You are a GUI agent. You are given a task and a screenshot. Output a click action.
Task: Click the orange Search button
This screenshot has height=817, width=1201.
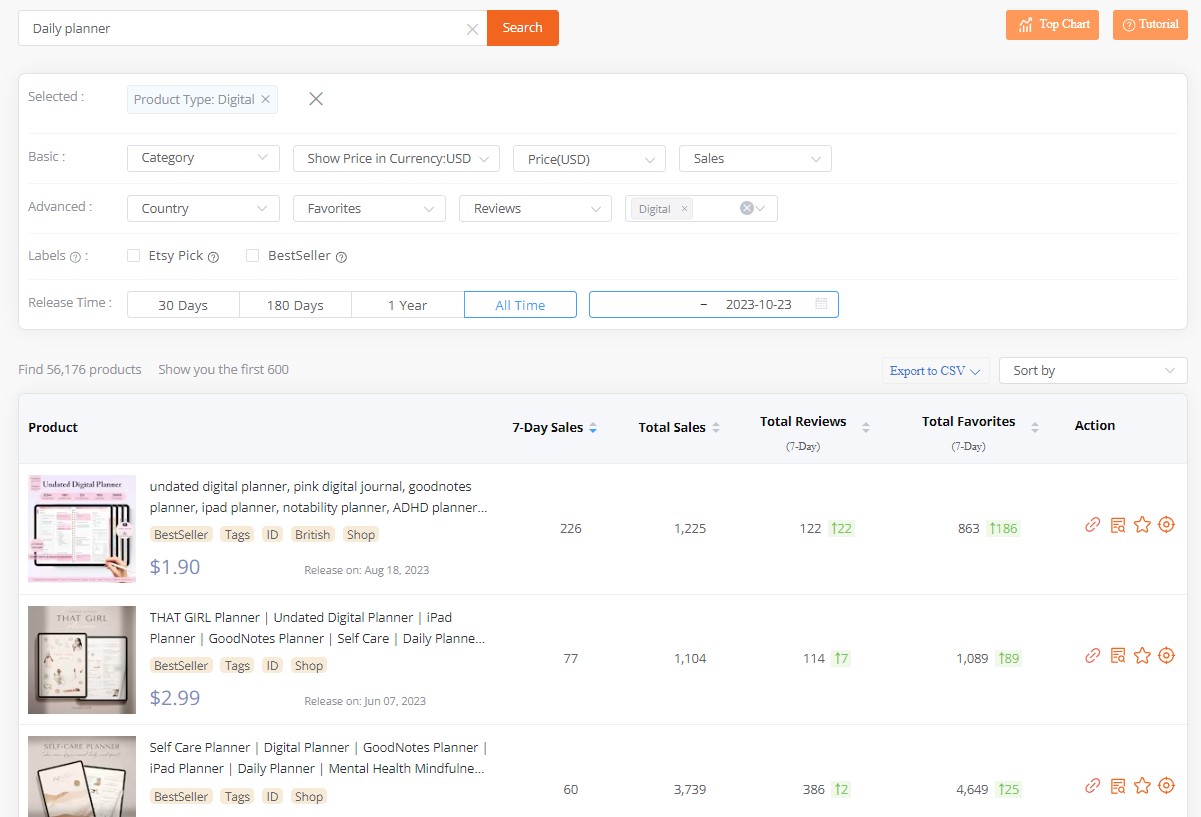point(522,28)
